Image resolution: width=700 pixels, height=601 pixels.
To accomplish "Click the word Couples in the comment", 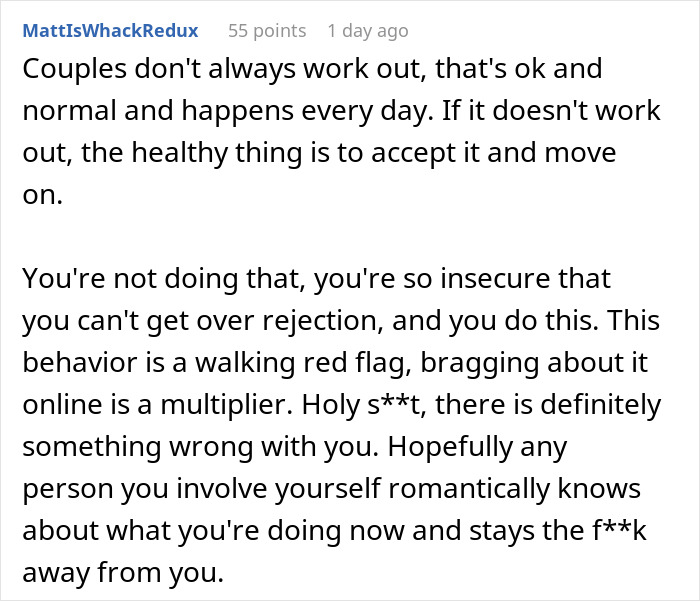I will [75, 71].
